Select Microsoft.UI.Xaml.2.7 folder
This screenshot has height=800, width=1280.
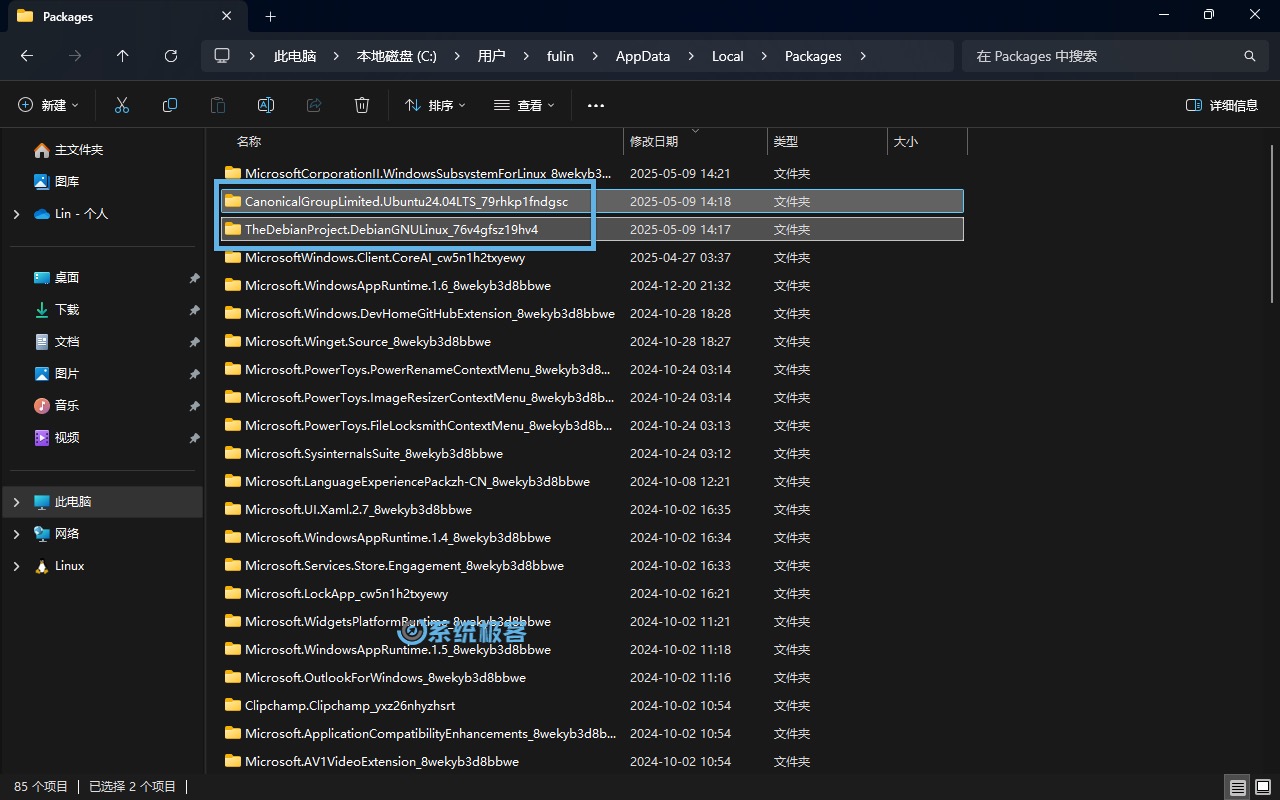pos(591,509)
